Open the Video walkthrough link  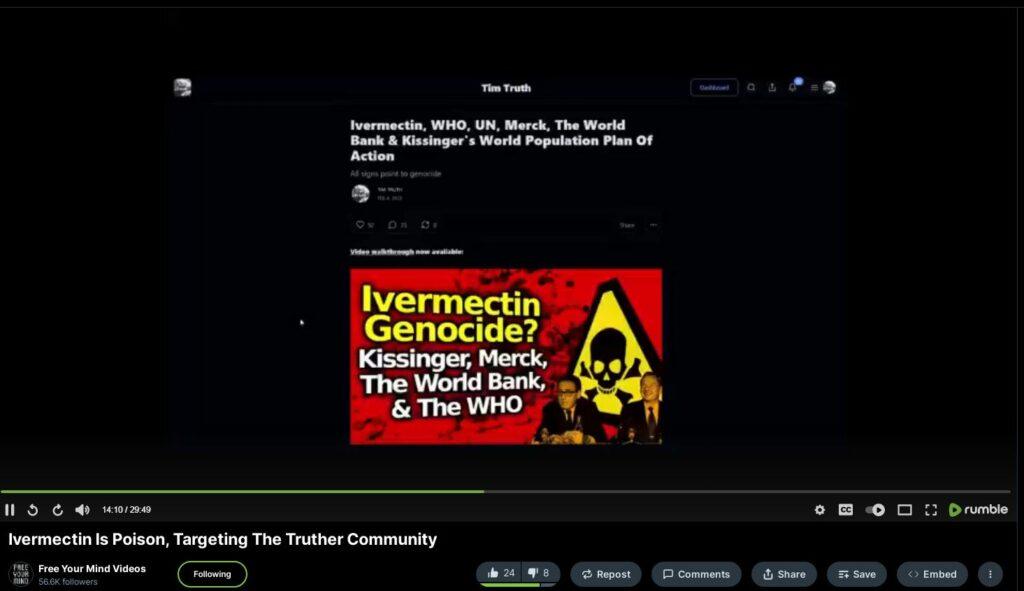point(382,251)
